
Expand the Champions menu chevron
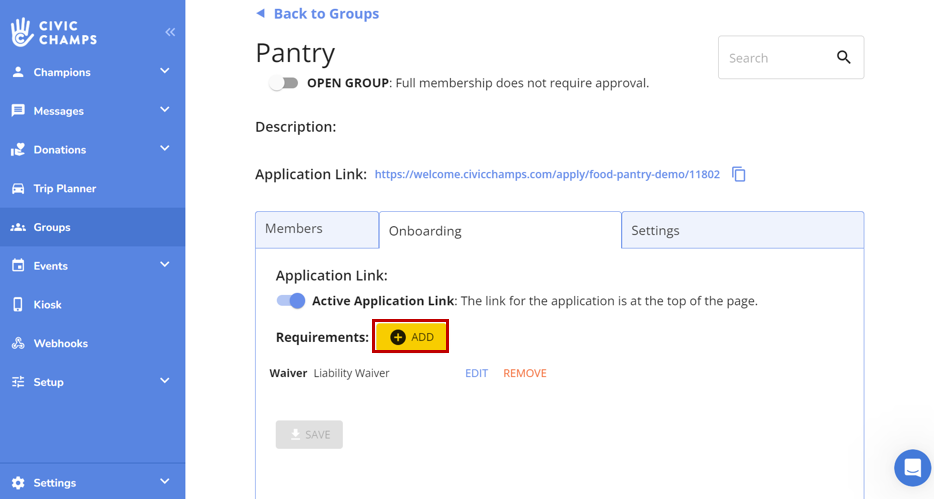point(165,71)
